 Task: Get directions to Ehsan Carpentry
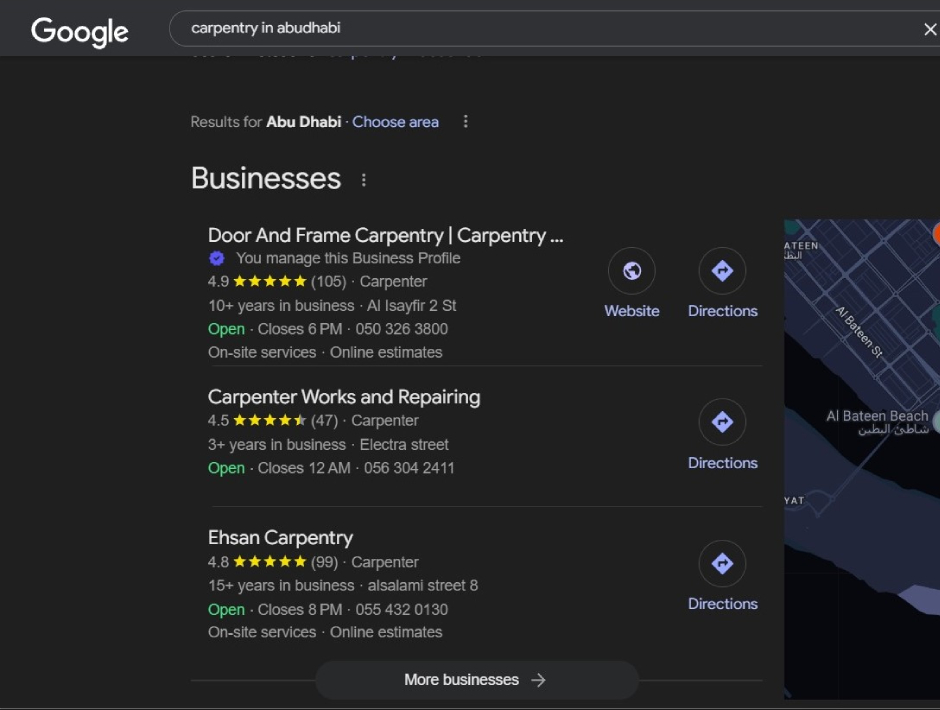[722, 564]
